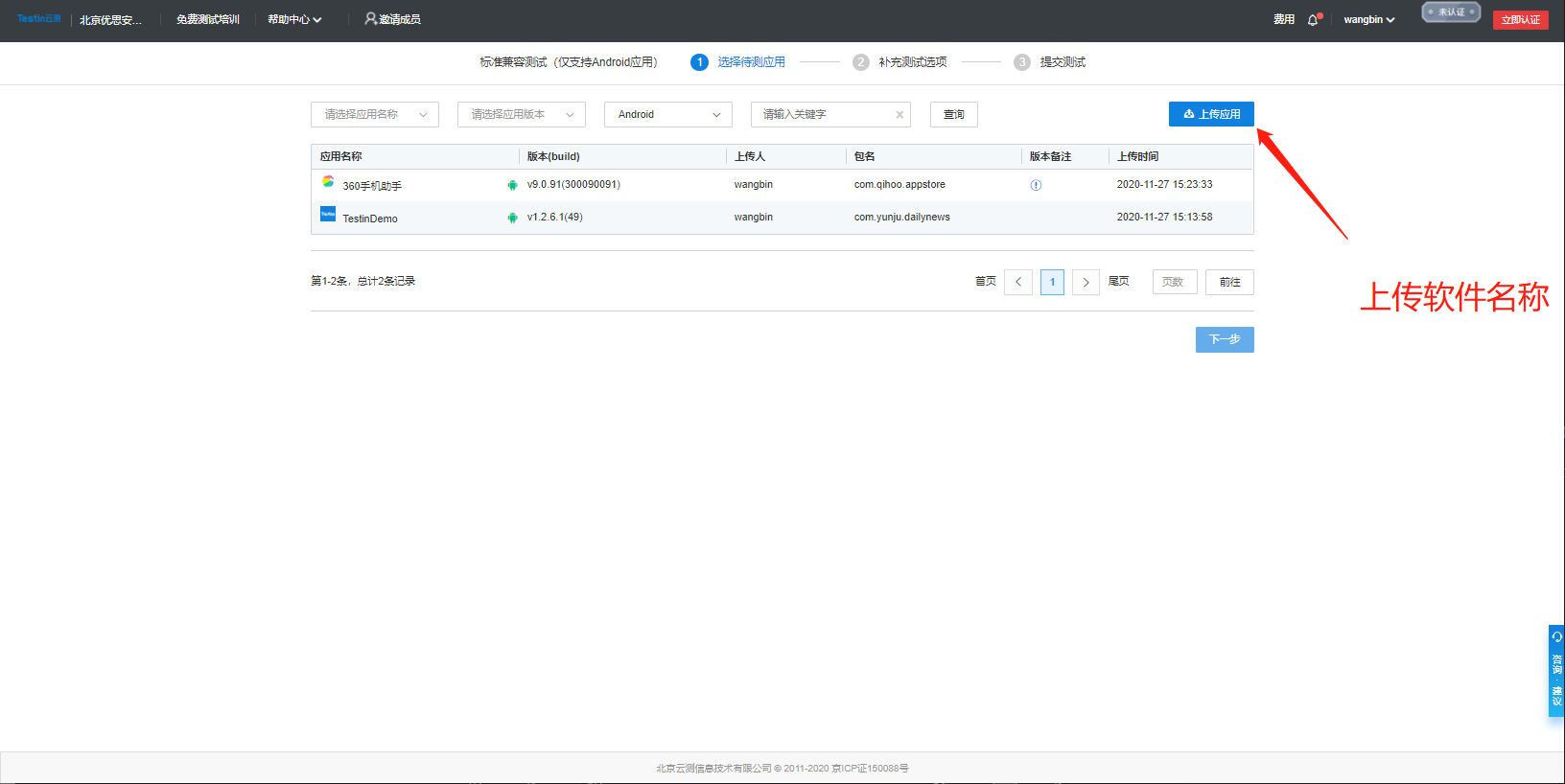This screenshot has height=784, width=1565.
Task: Click the 前往 button
Action: (x=1229, y=282)
